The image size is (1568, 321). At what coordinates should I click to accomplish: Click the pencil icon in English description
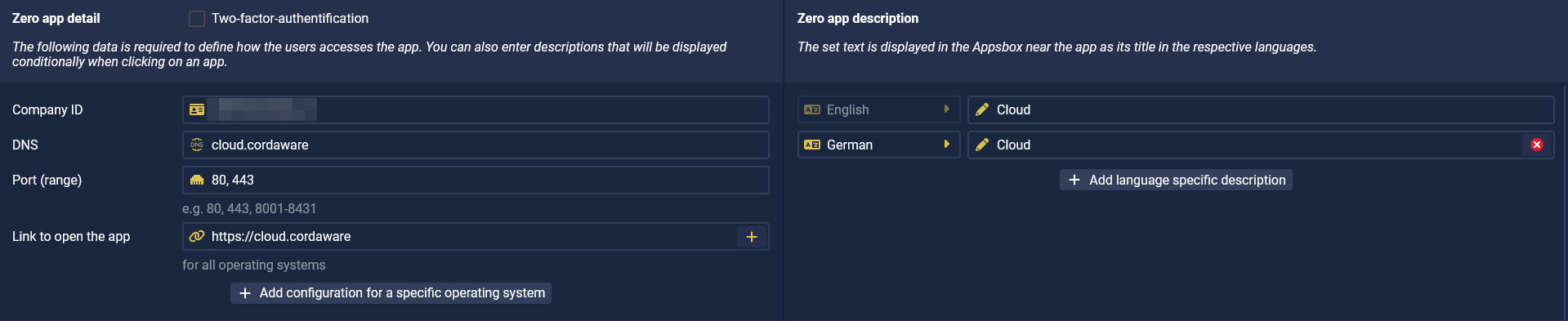pyautogui.click(x=982, y=109)
